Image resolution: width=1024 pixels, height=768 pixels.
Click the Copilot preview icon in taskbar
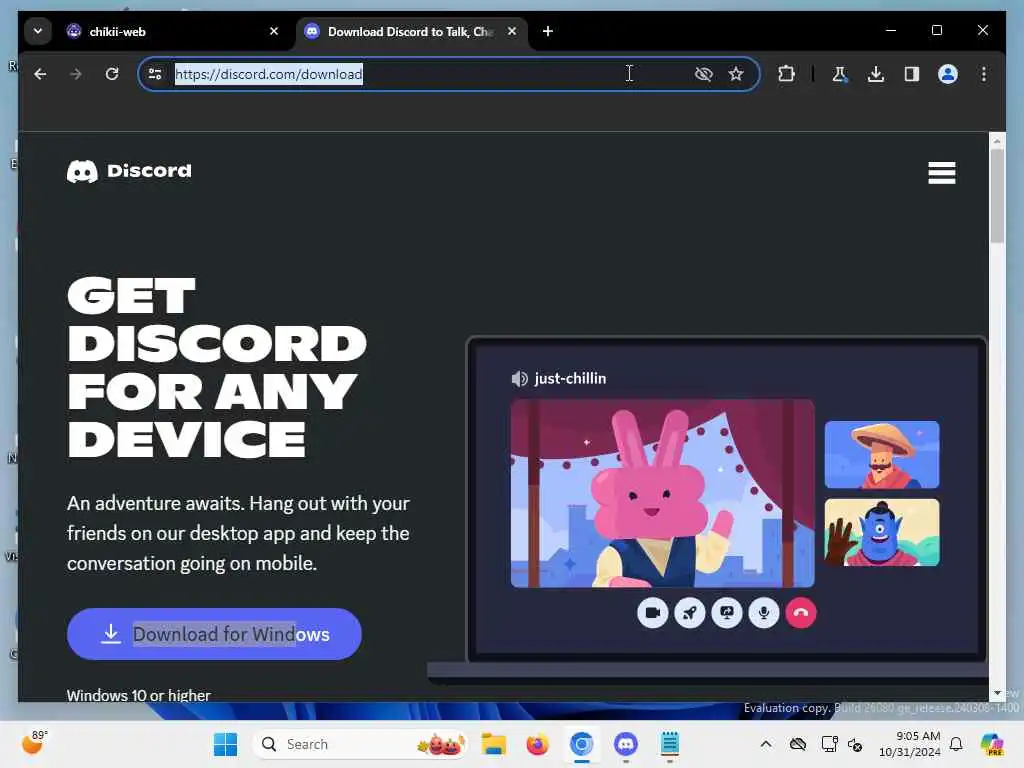(x=992, y=744)
